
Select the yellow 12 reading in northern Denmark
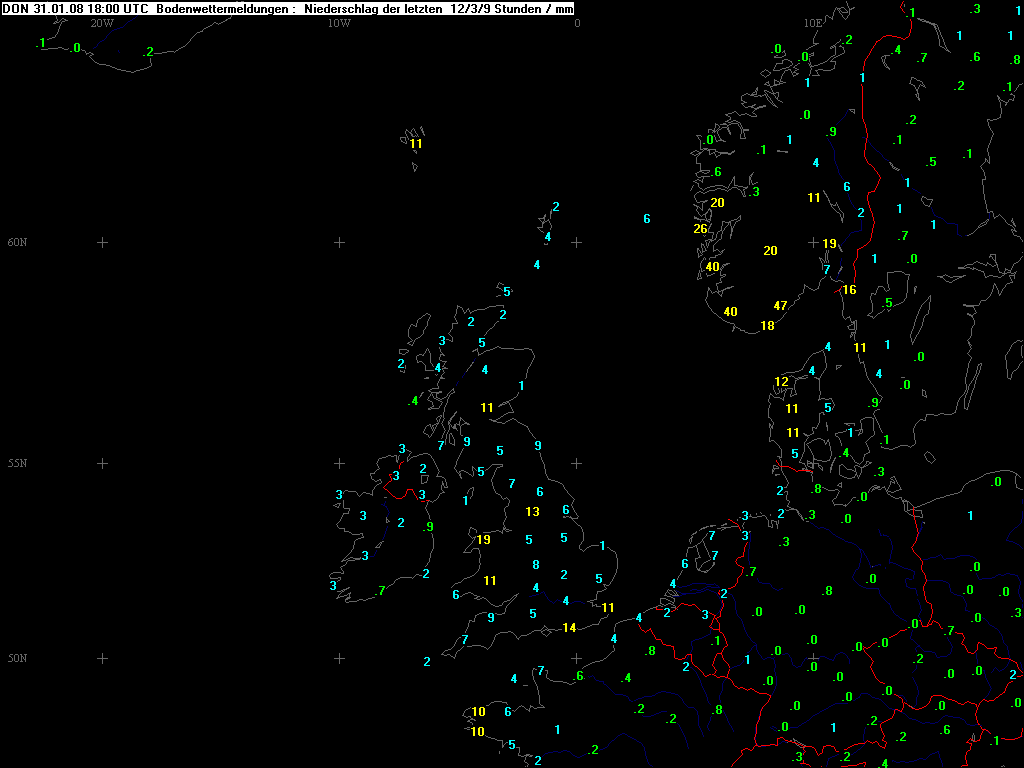click(781, 382)
